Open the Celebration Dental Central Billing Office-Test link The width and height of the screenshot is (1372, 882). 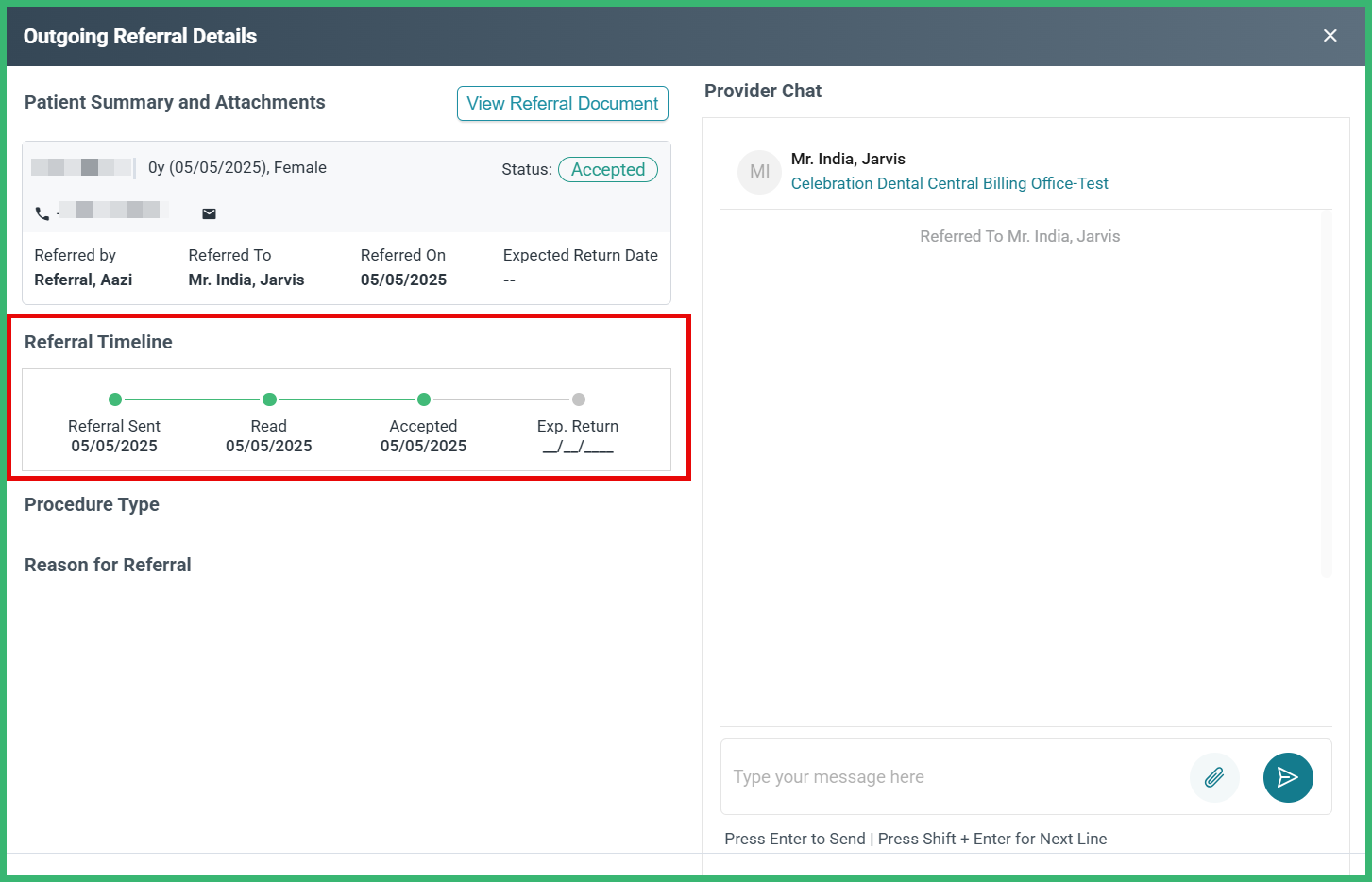point(950,183)
